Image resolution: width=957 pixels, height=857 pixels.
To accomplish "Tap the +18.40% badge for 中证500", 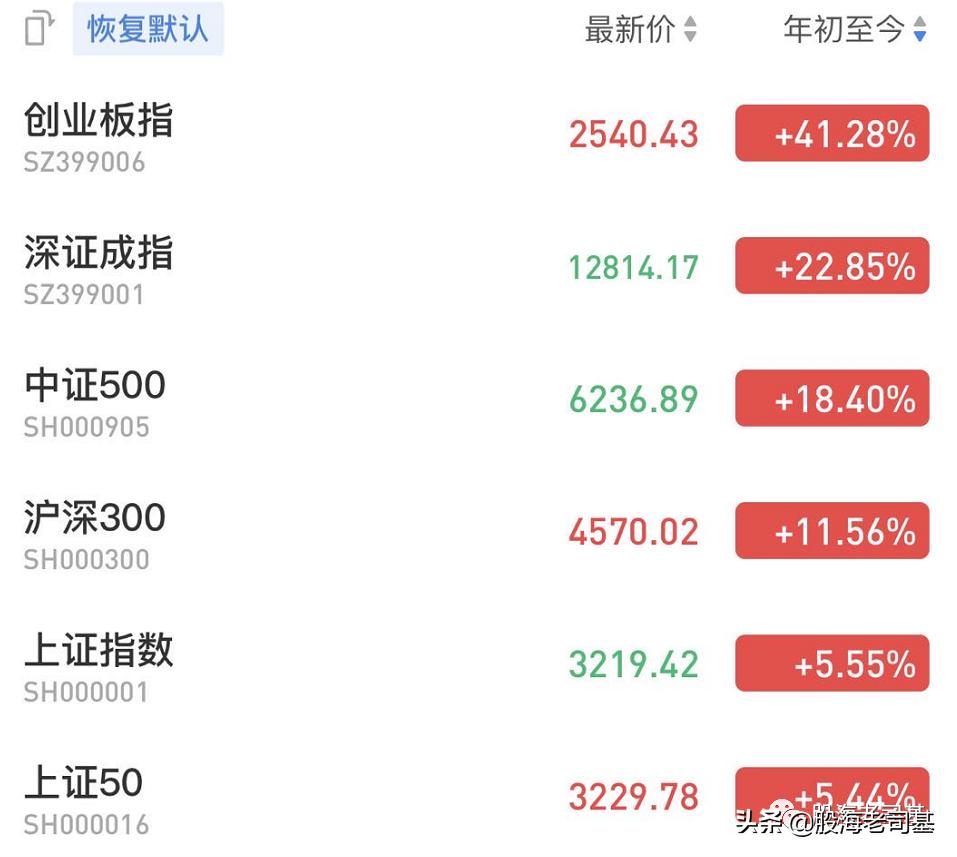I will click(x=832, y=398).
